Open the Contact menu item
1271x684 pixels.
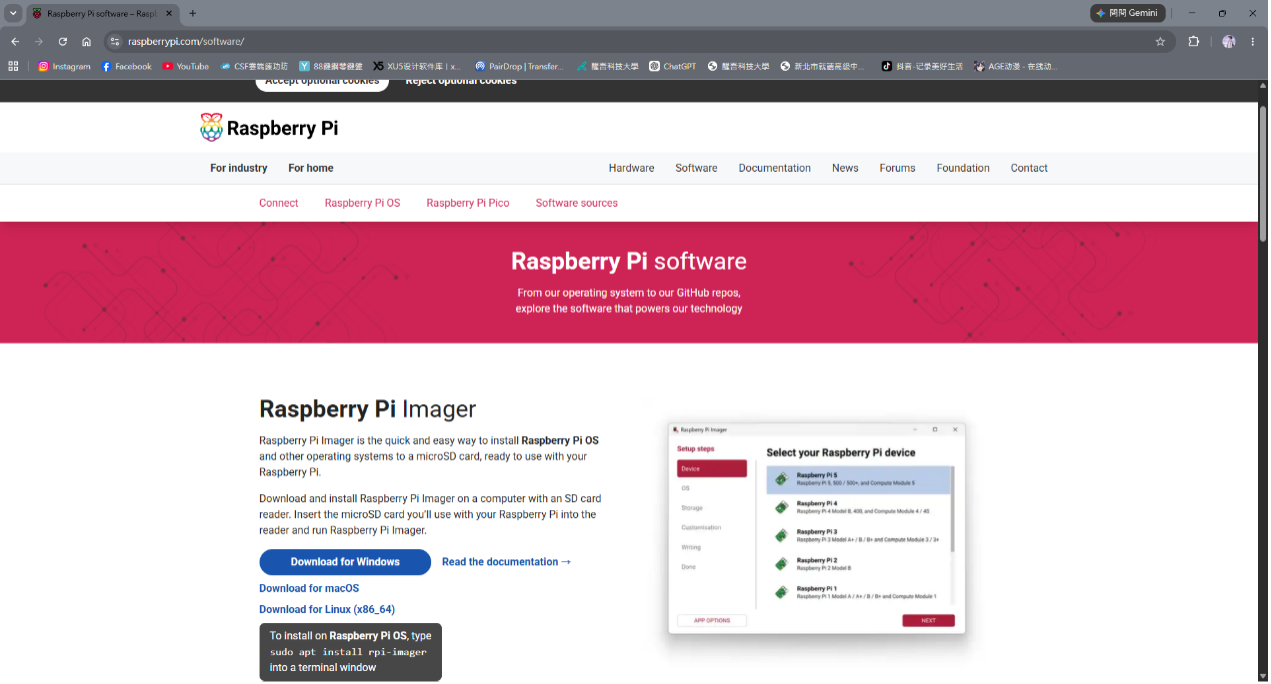tap(1029, 168)
